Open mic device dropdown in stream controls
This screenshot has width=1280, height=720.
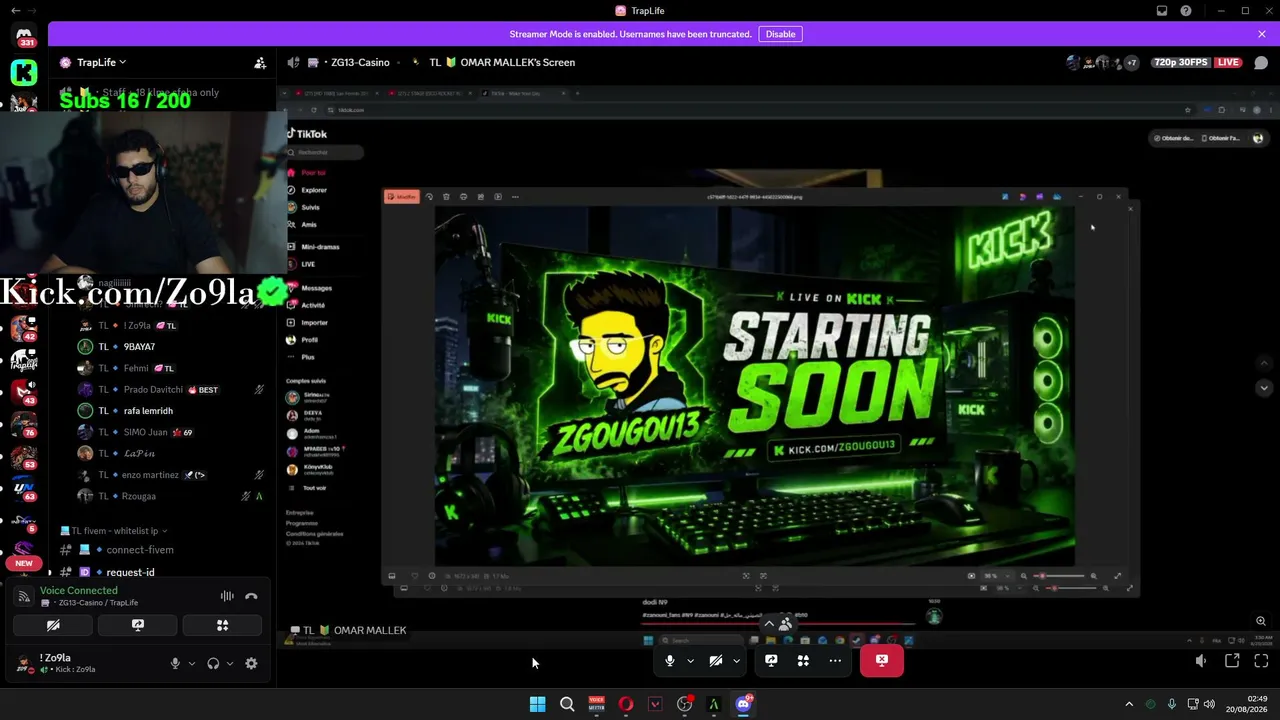[x=690, y=660]
